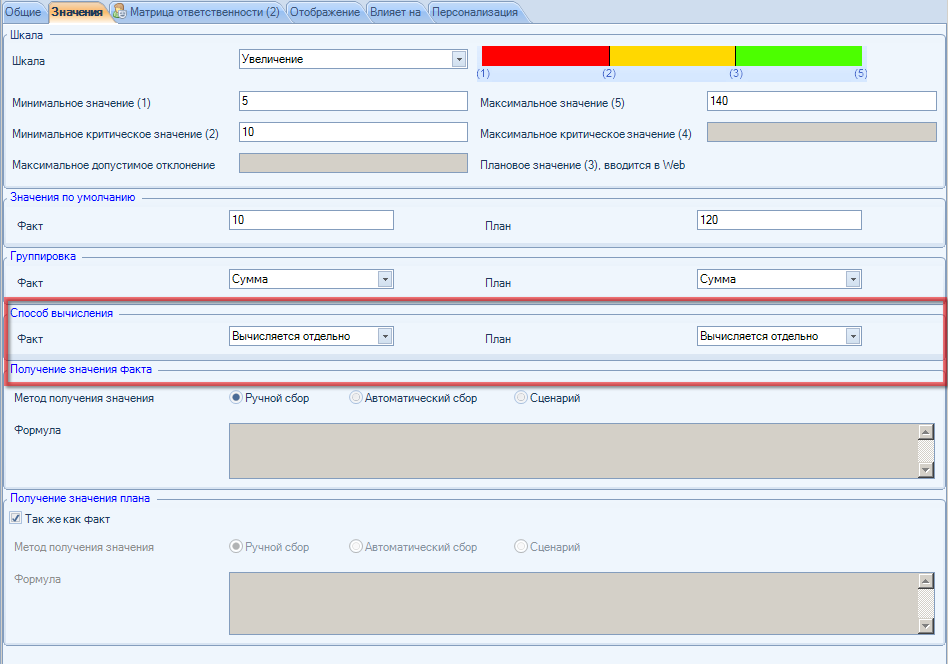Choose Сценарий method for факт value

(x=521, y=398)
